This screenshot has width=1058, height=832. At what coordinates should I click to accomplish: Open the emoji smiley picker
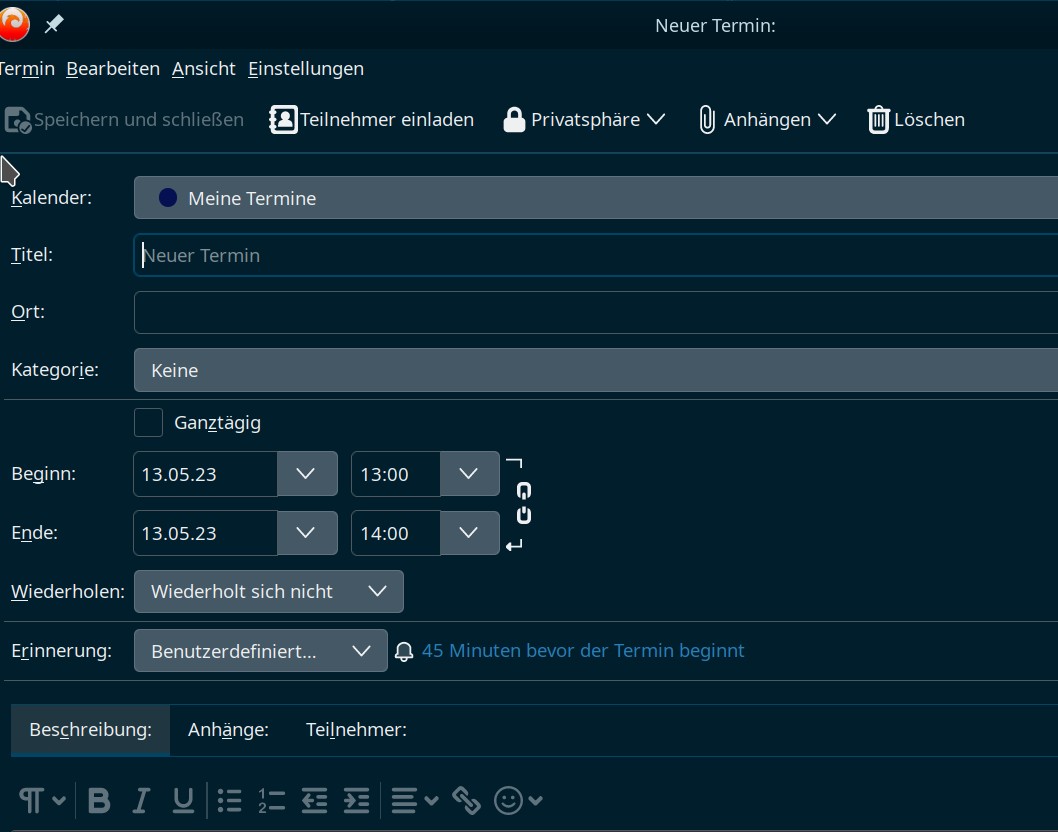pyautogui.click(x=509, y=800)
